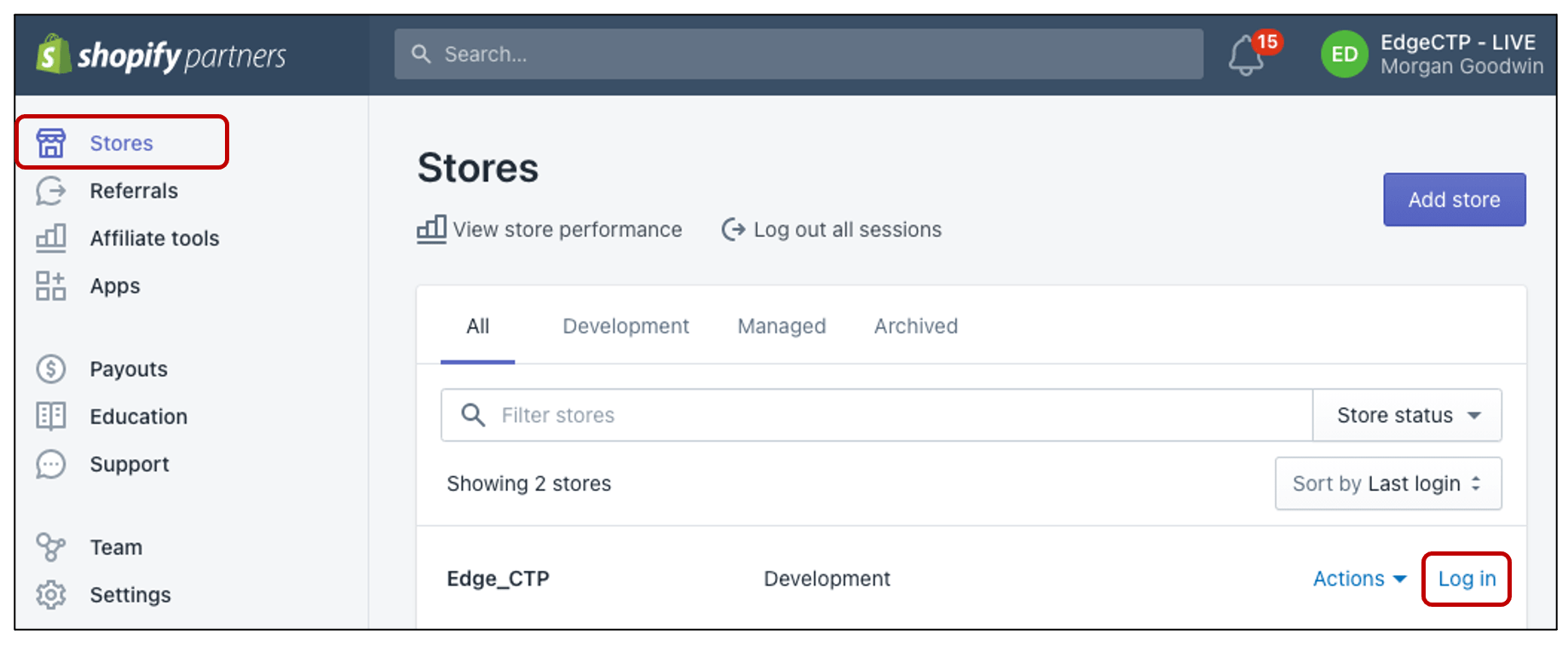Screen dimensions: 1568x646
Task: Click the Affiliate tools chart icon
Action: pos(51,238)
